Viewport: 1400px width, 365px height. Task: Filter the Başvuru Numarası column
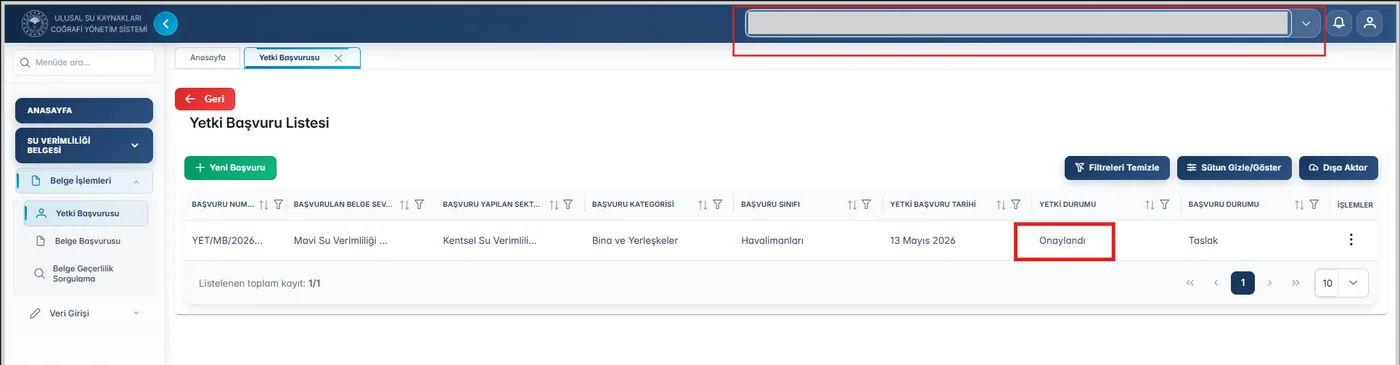pos(279,204)
